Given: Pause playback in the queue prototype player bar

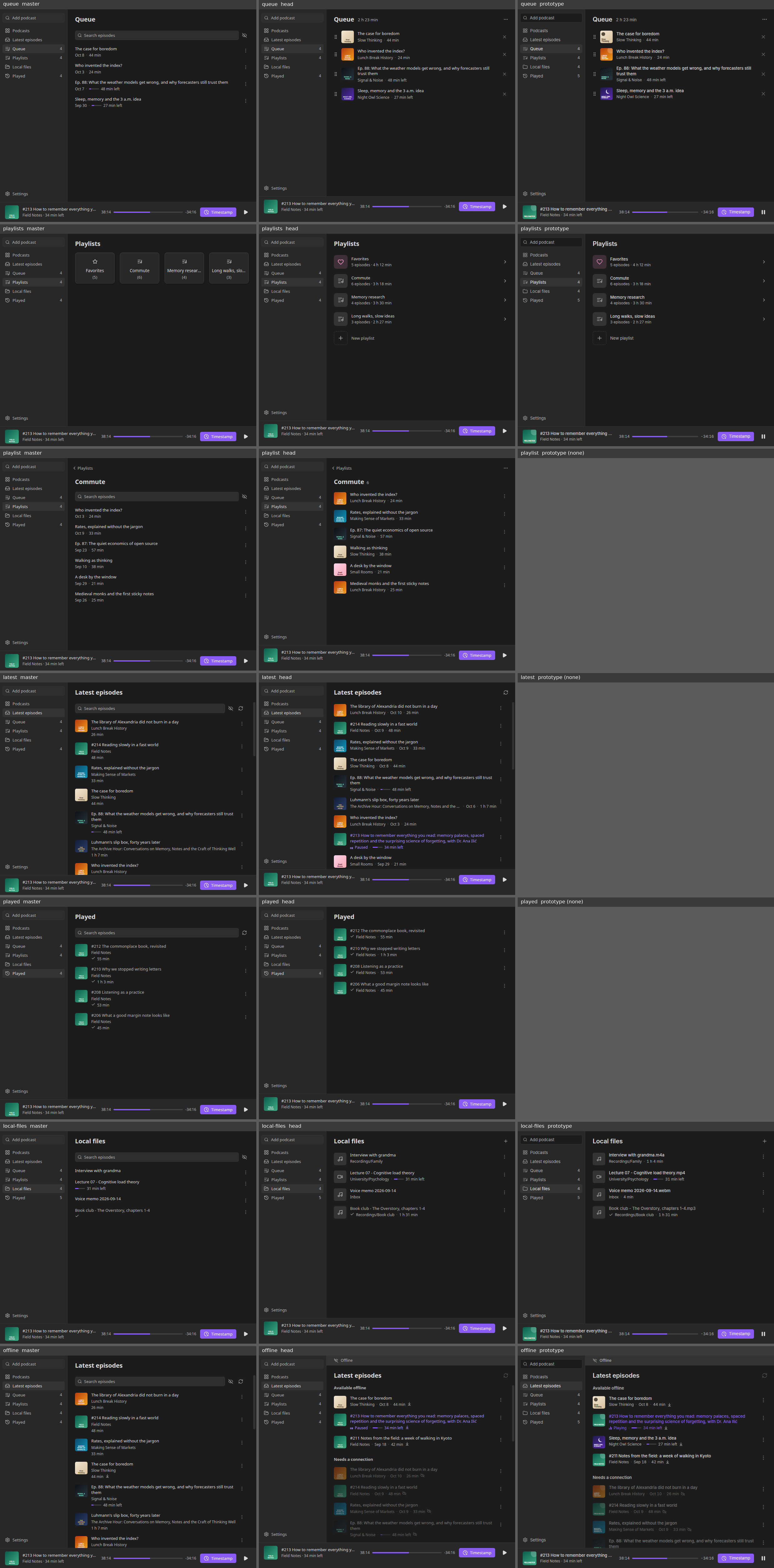Looking at the screenshot, I should (763, 212).
